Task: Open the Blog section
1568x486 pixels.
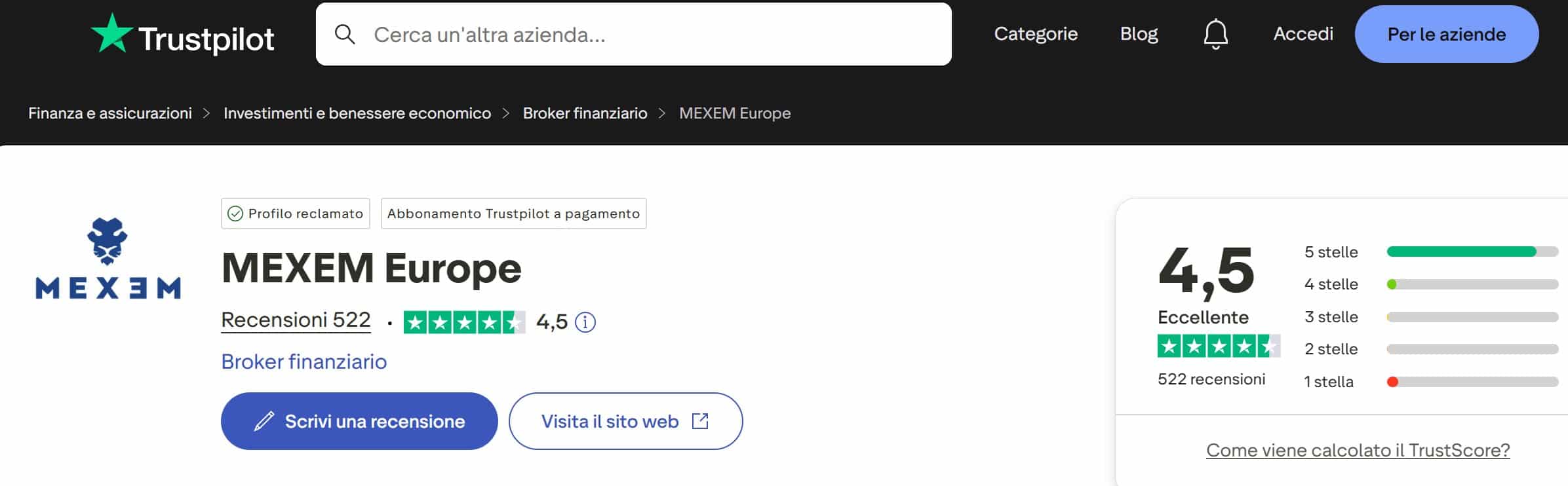Action: pos(1139,33)
